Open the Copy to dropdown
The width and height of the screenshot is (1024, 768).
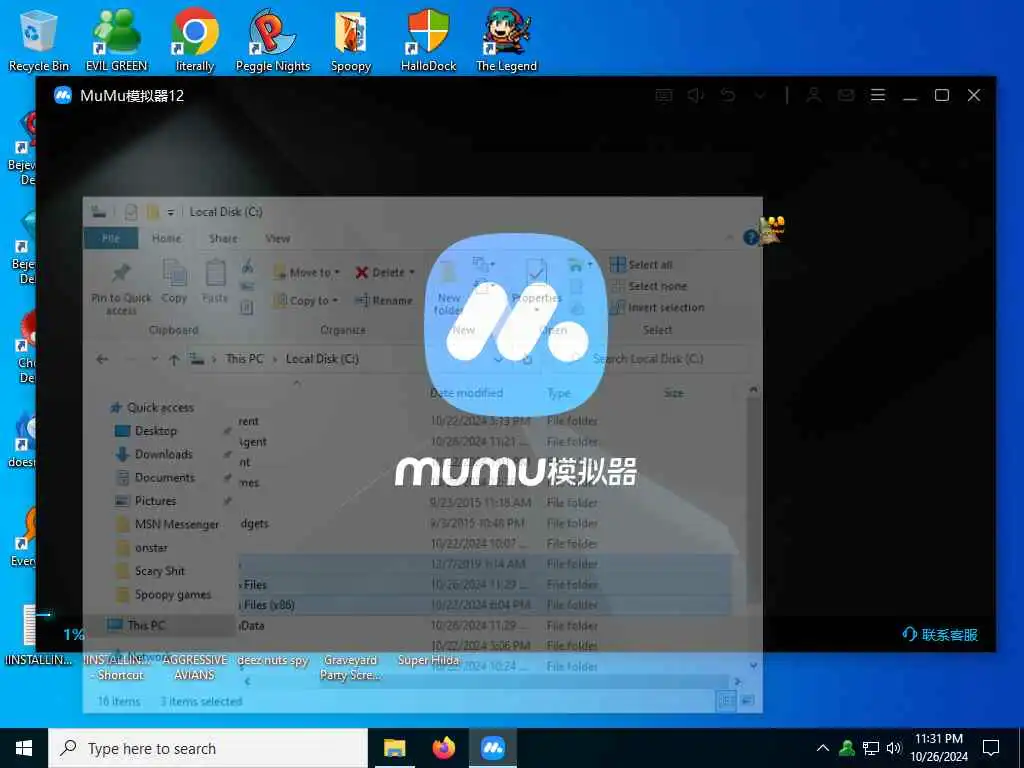click(306, 300)
